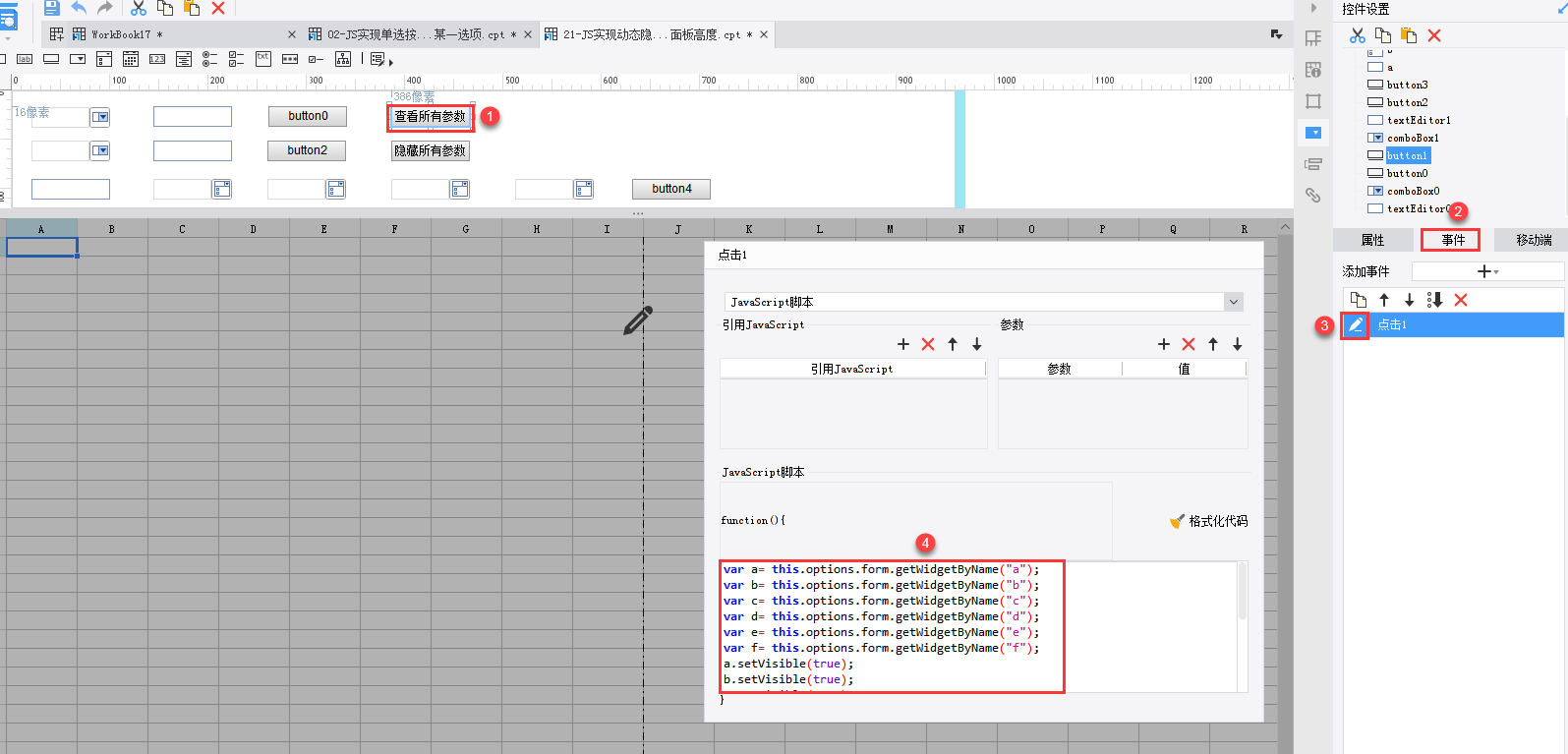Remove the referenced JavaScript with red X
Viewport: 1568px width, 754px height.
coord(928,344)
